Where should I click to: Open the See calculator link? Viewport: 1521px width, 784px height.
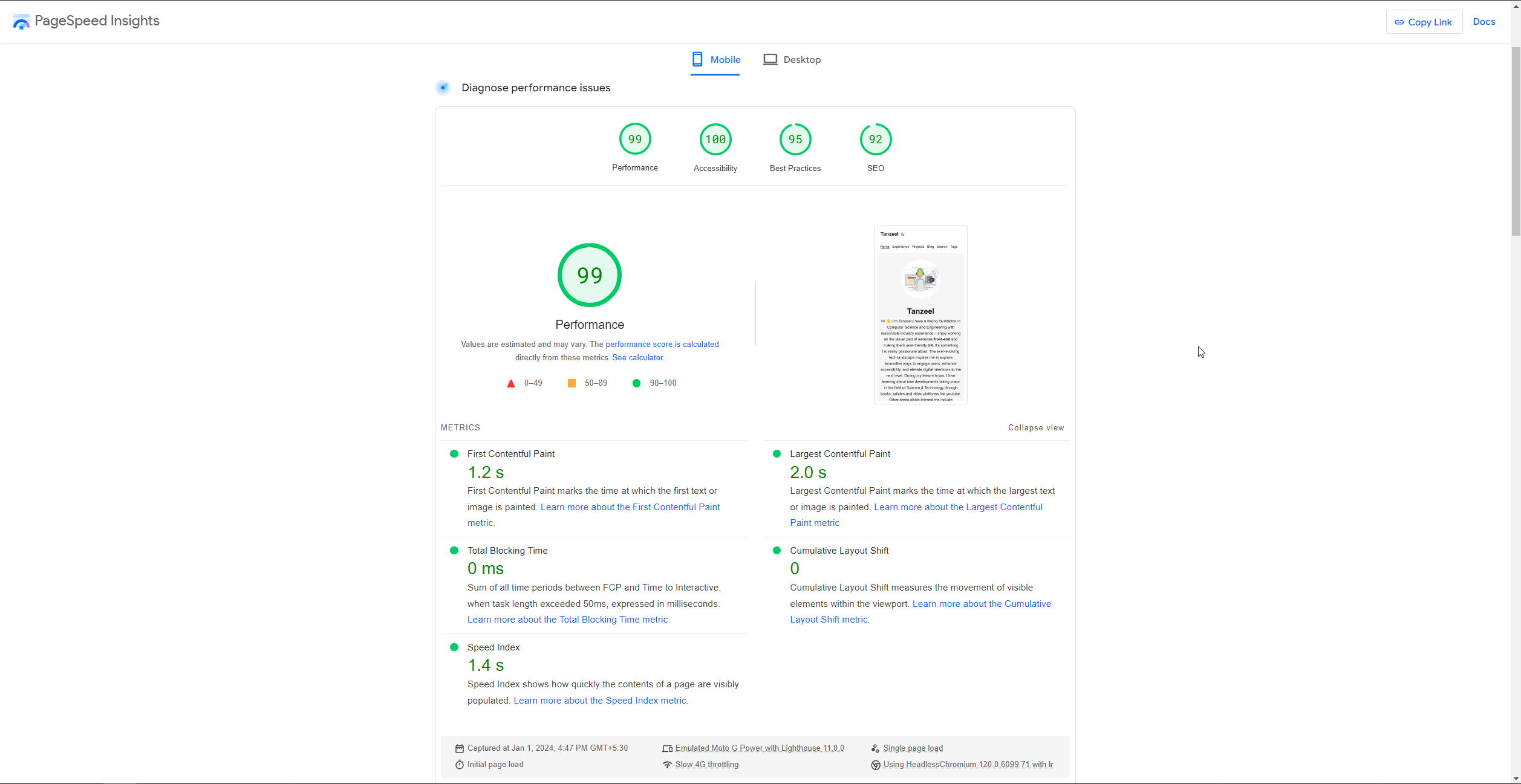click(x=637, y=358)
